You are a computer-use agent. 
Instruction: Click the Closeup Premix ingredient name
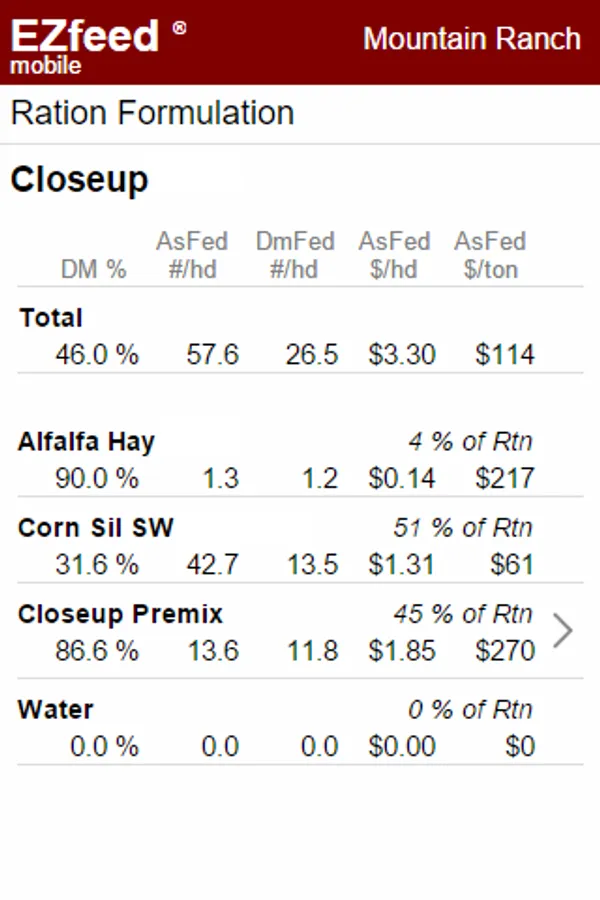point(120,614)
